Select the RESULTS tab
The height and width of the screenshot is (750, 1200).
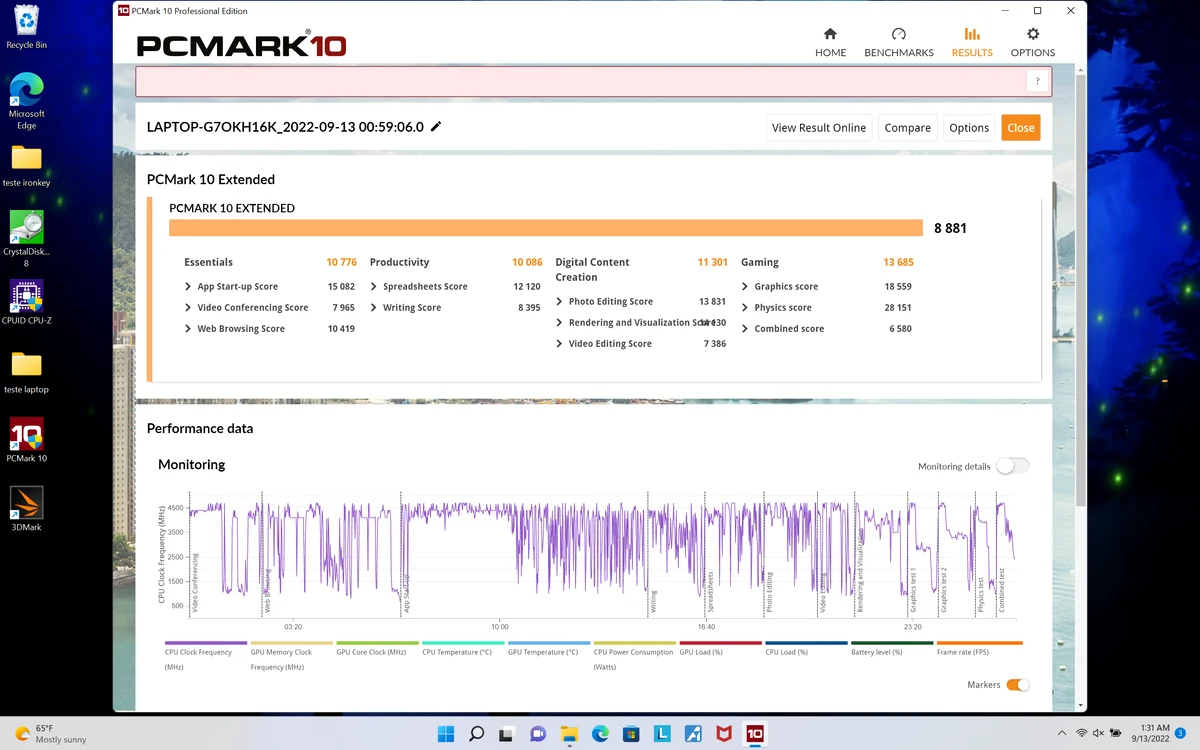point(971,43)
